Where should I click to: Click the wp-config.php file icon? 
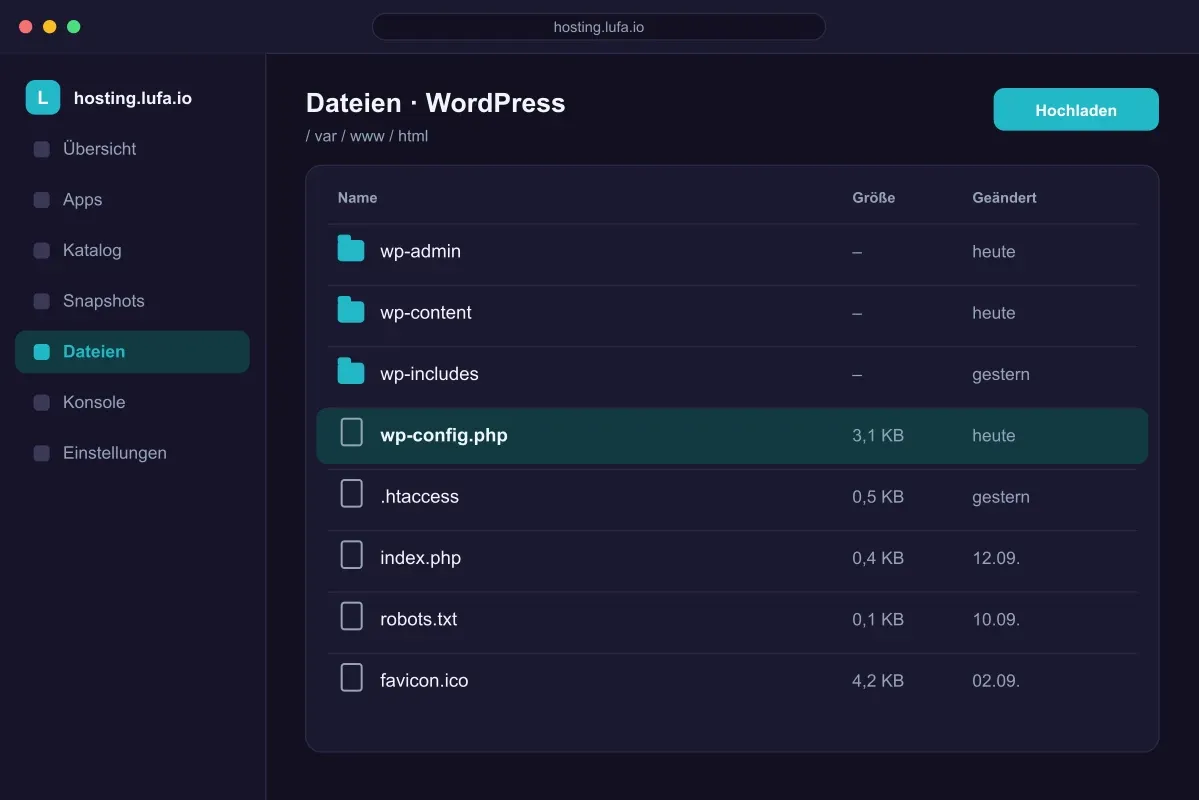coord(352,432)
